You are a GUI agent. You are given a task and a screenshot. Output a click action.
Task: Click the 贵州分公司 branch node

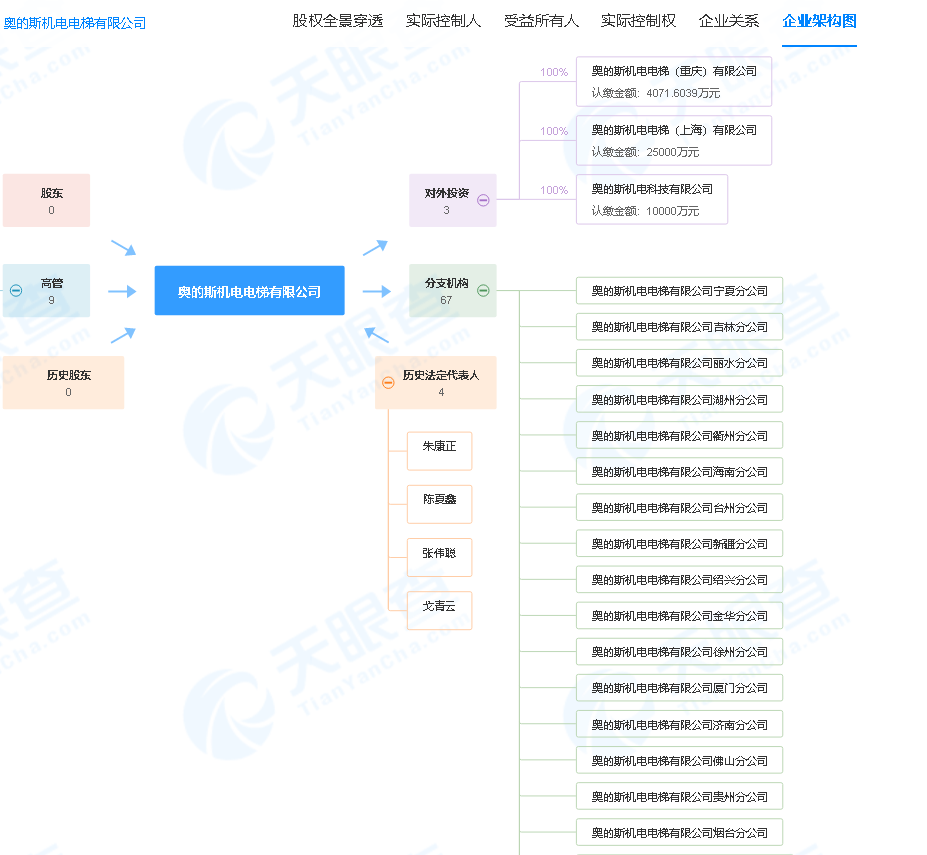(679, 797)
